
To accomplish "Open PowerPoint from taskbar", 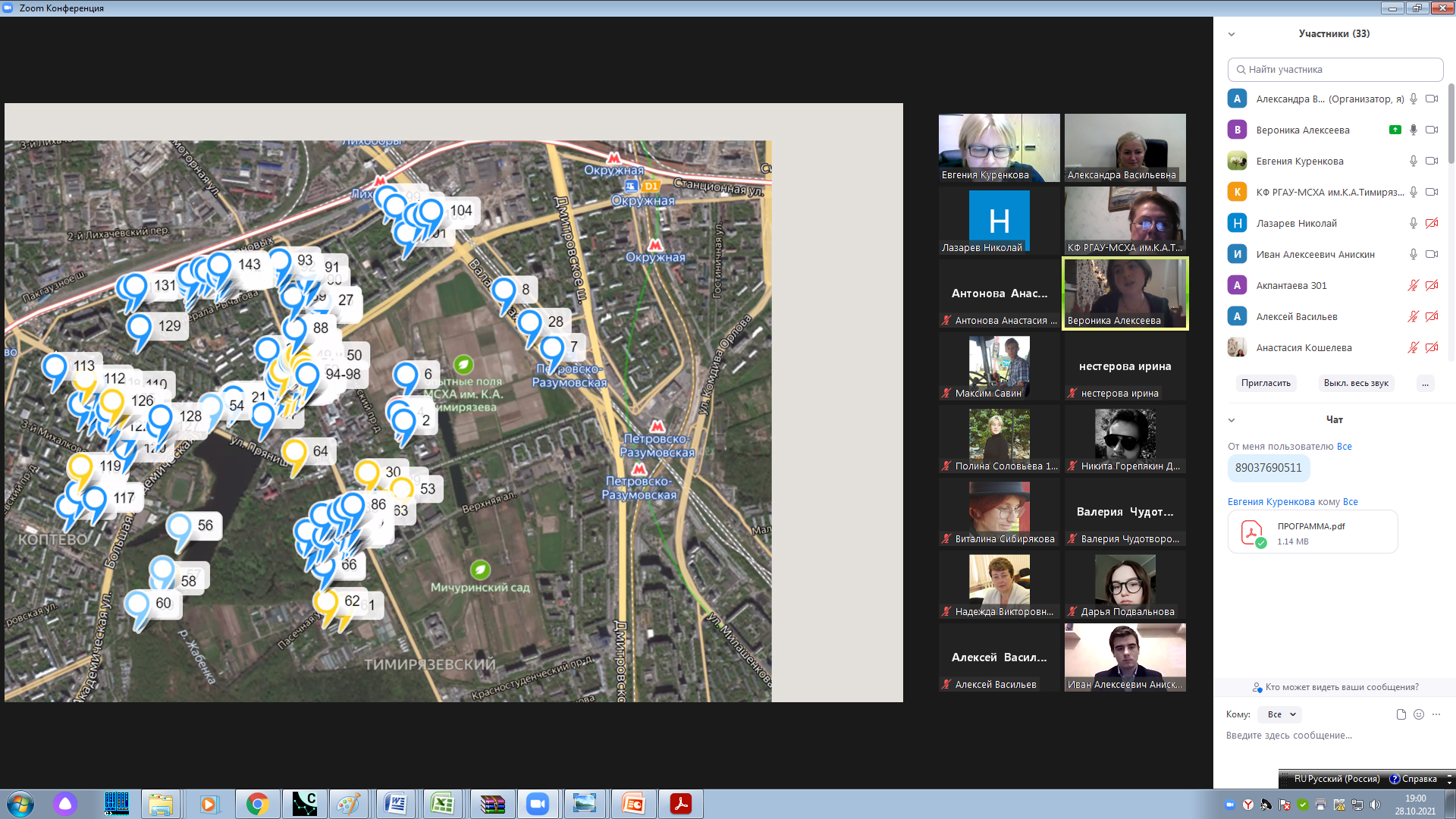I will pos(632,804).
